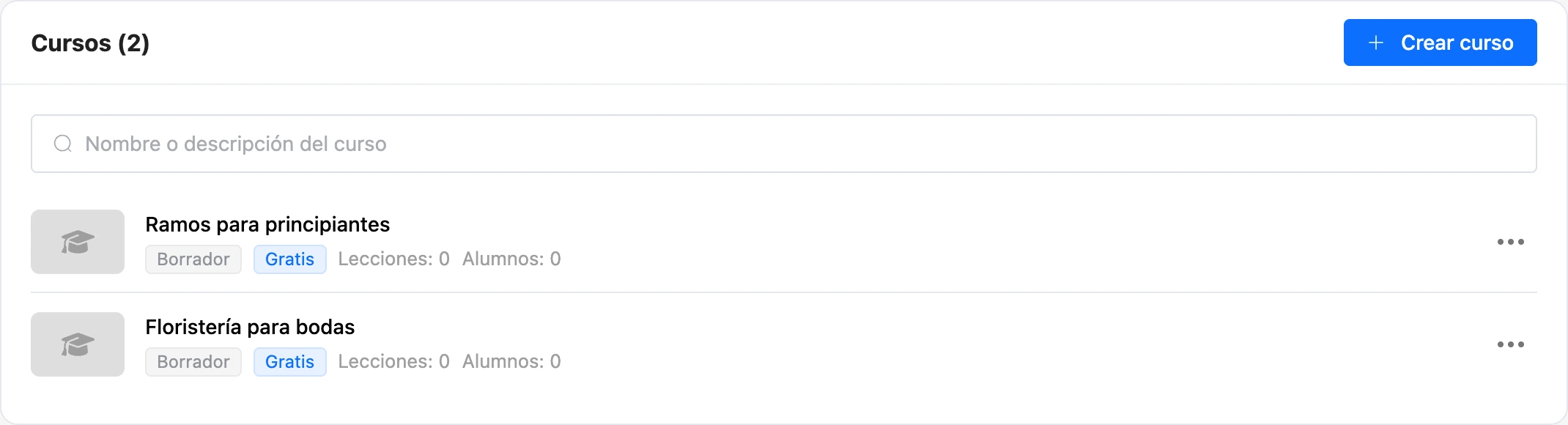Open options menu for Ramos para principiantes
The width and height of the screenshot is (1568, 425).
pos(1510,242)
